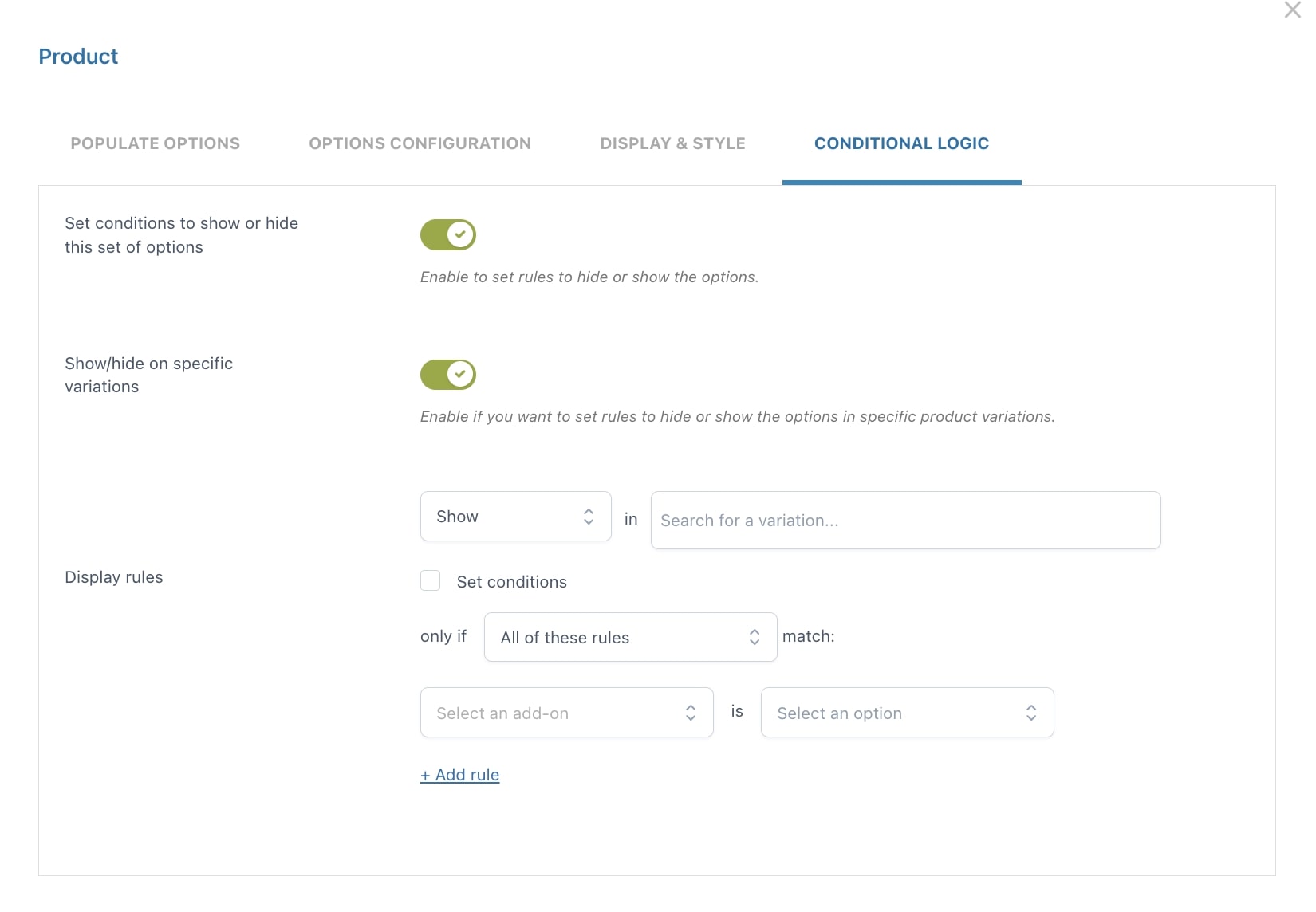The height and width of the screenshot is (912, 1316).
Task: Click the + Add rule link
Action: pos(460,775)
